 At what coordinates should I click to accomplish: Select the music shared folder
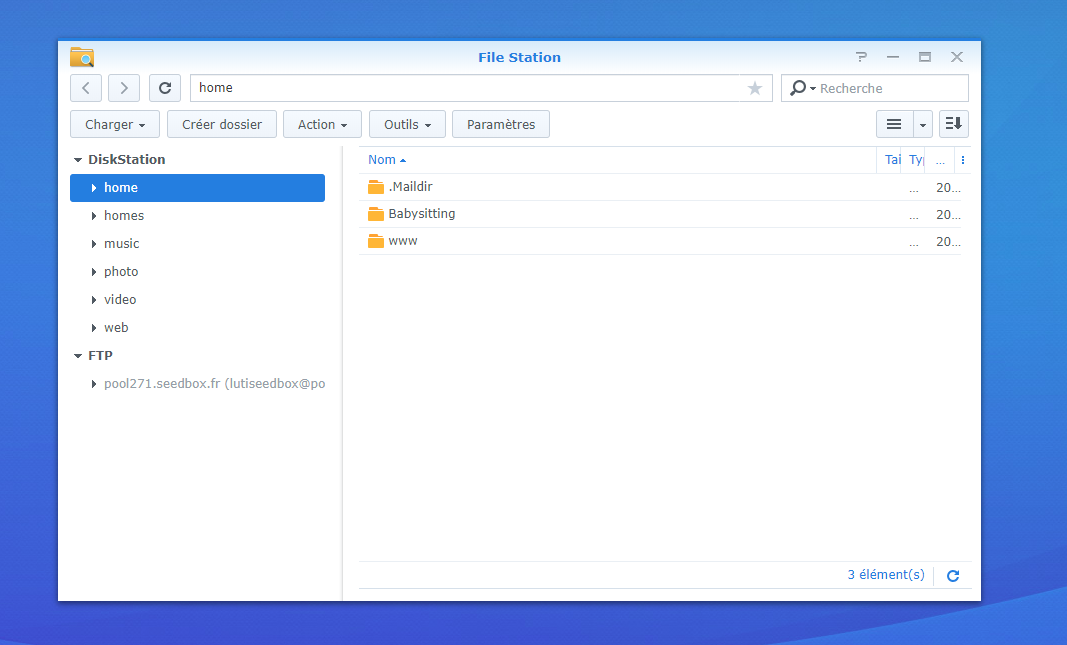click(121, 244)
